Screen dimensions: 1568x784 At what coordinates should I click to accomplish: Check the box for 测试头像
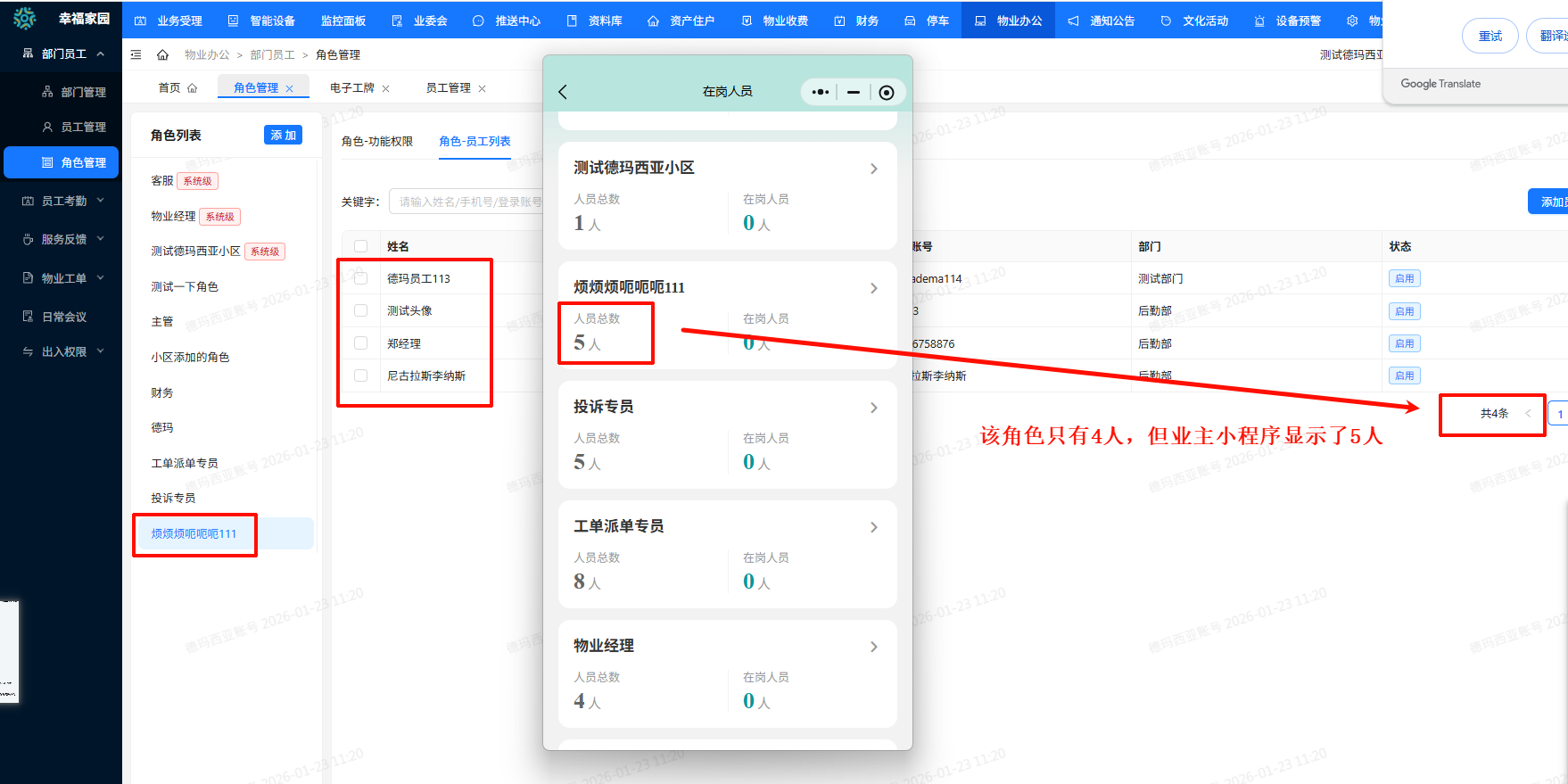(361, 310)
